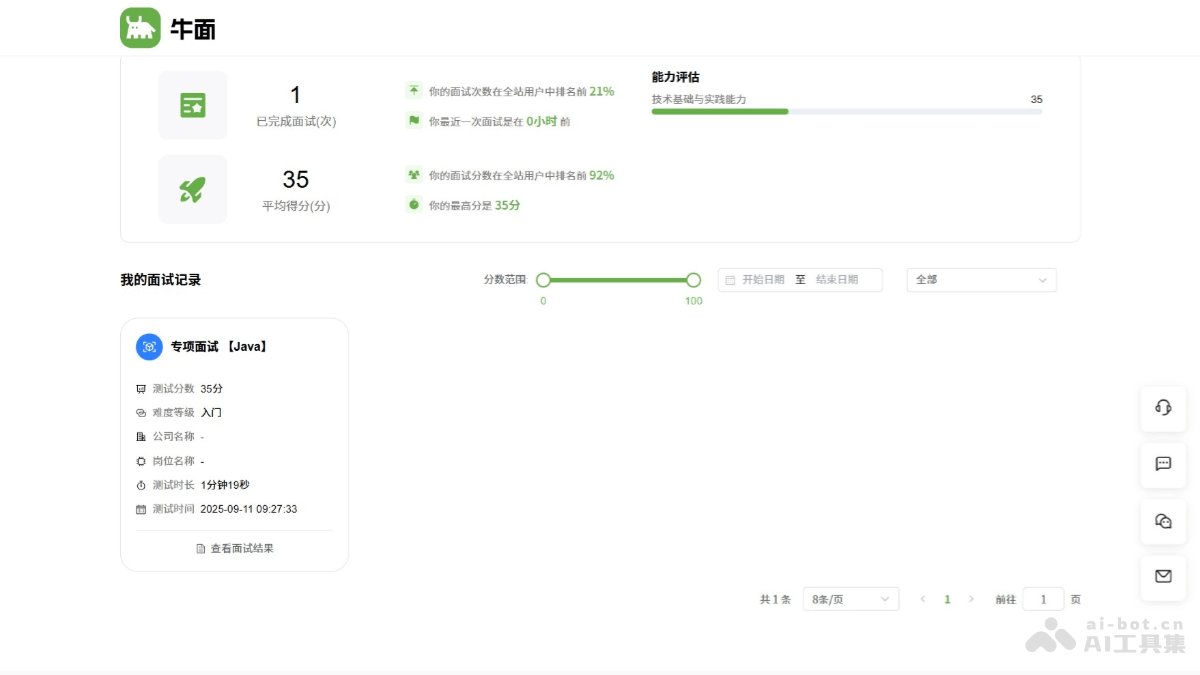Open the chat message icon
1200x675 pixels.
coord(1162,465)
